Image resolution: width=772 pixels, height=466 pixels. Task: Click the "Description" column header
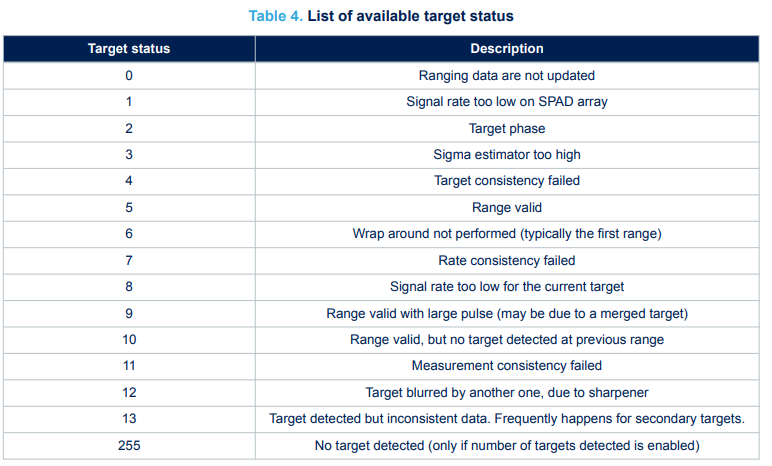[x=507, y=49]
